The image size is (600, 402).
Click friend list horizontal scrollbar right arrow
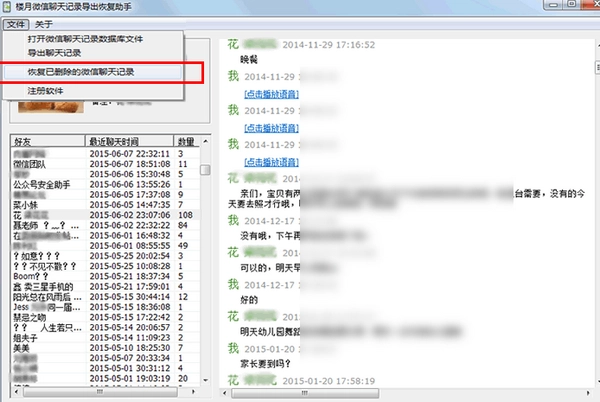coord(194,391)
